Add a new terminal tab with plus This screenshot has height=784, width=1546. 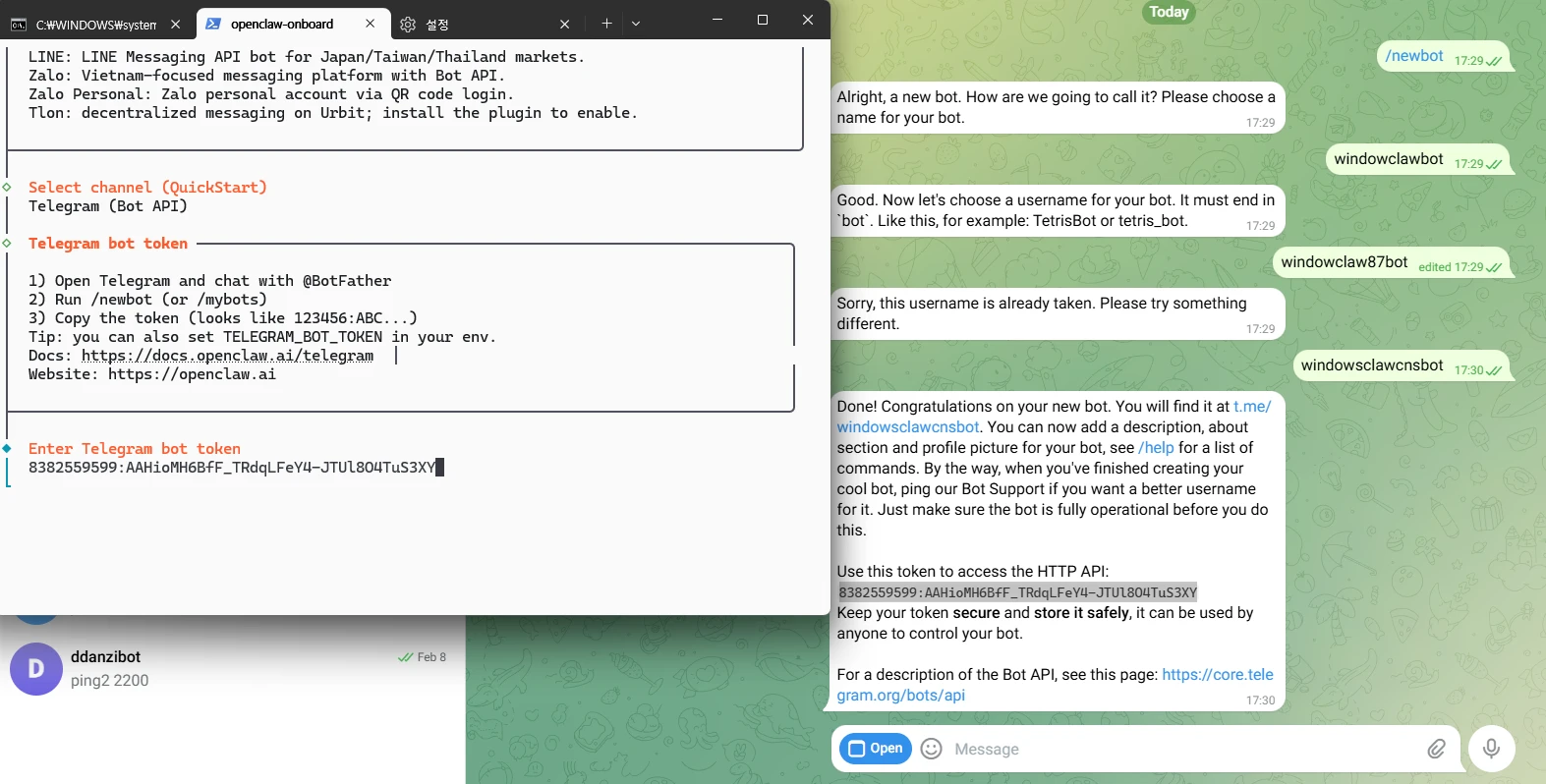pyautogui.click(x=606, y=24)
